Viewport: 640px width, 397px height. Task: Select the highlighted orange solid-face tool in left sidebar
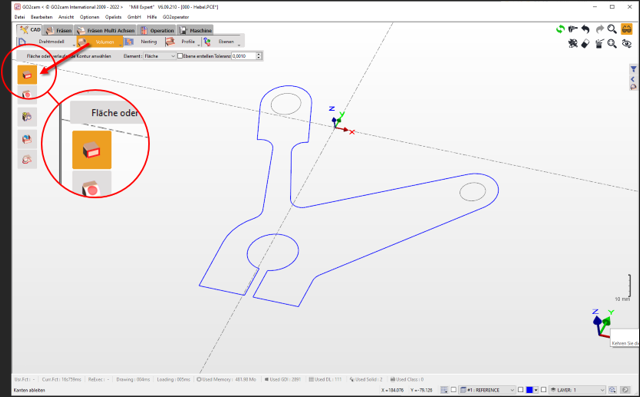pos(27,75)
